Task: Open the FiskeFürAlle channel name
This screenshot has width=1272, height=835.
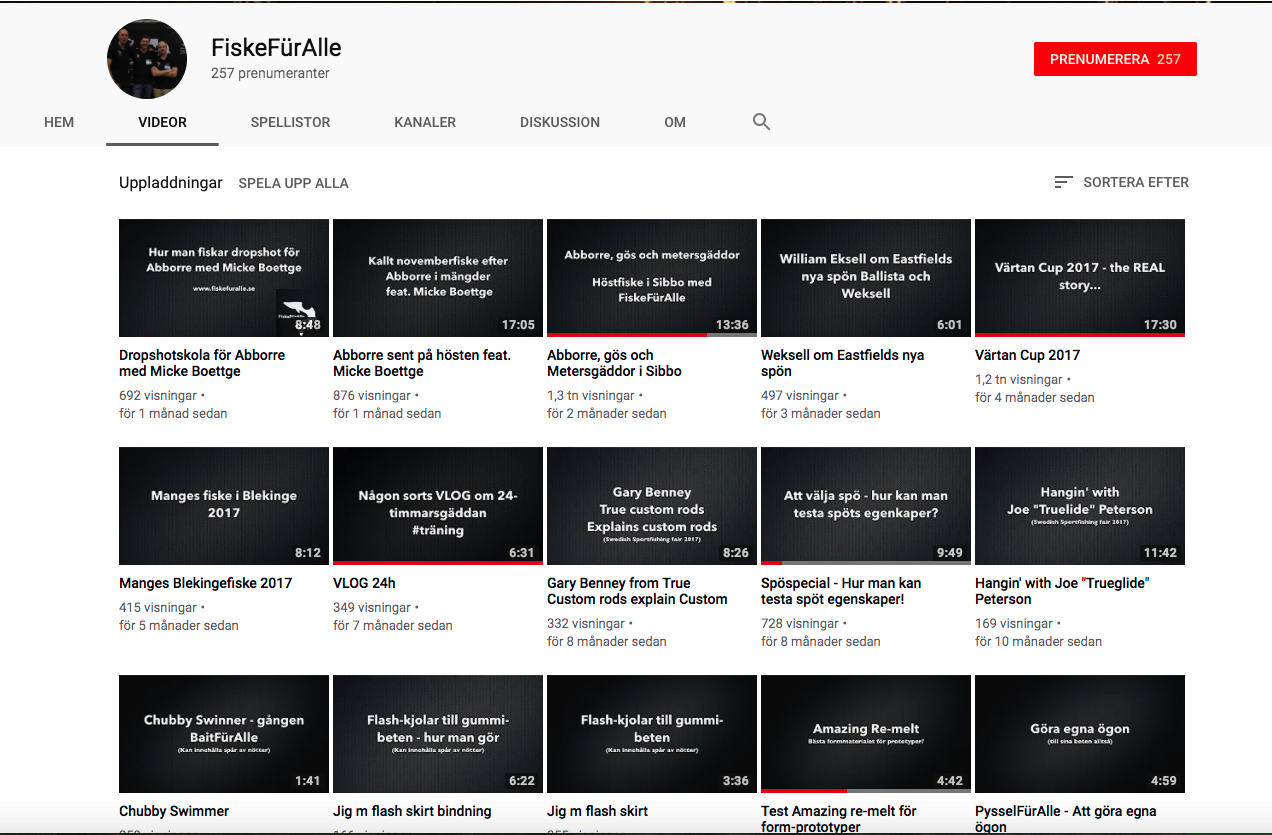Action: 276,47
